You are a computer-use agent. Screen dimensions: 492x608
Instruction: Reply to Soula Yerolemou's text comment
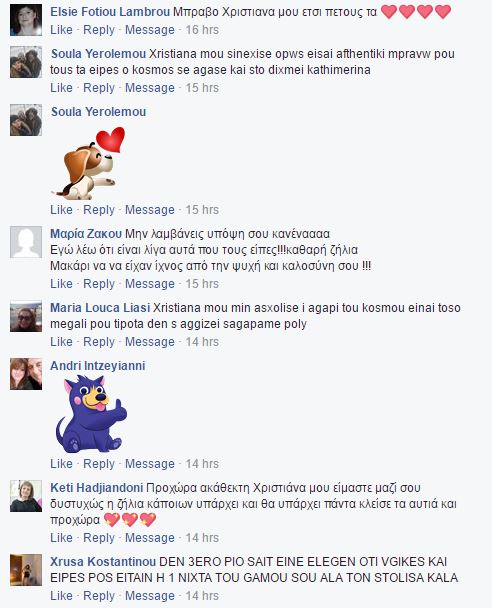99,88
